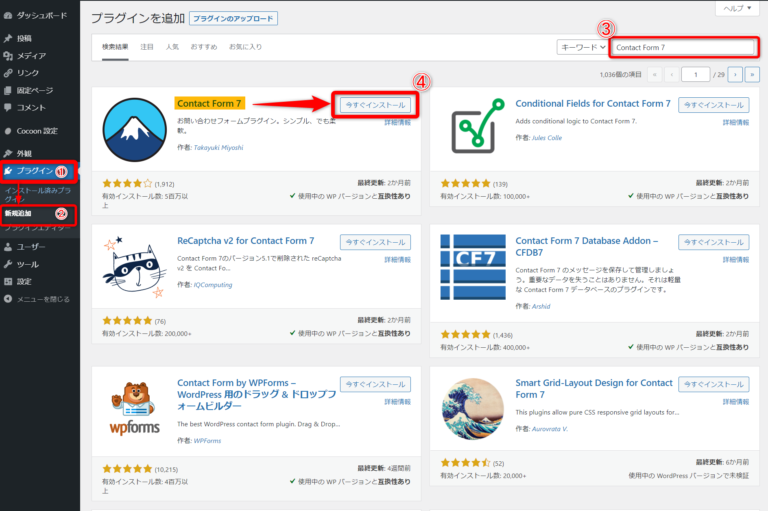Click the Conditional Fields plugin logo
The image size is (768, 511).
coord(478,125)
